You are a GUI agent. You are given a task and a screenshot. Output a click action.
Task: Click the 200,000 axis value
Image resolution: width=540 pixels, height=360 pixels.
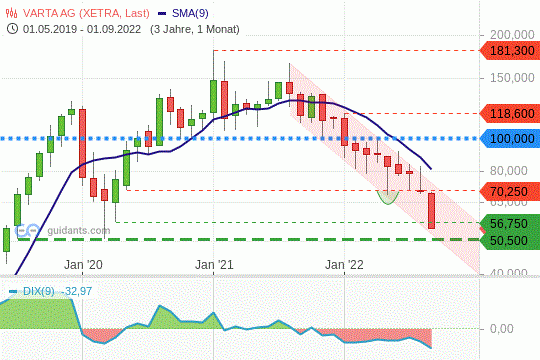click(x=512, y=34)
